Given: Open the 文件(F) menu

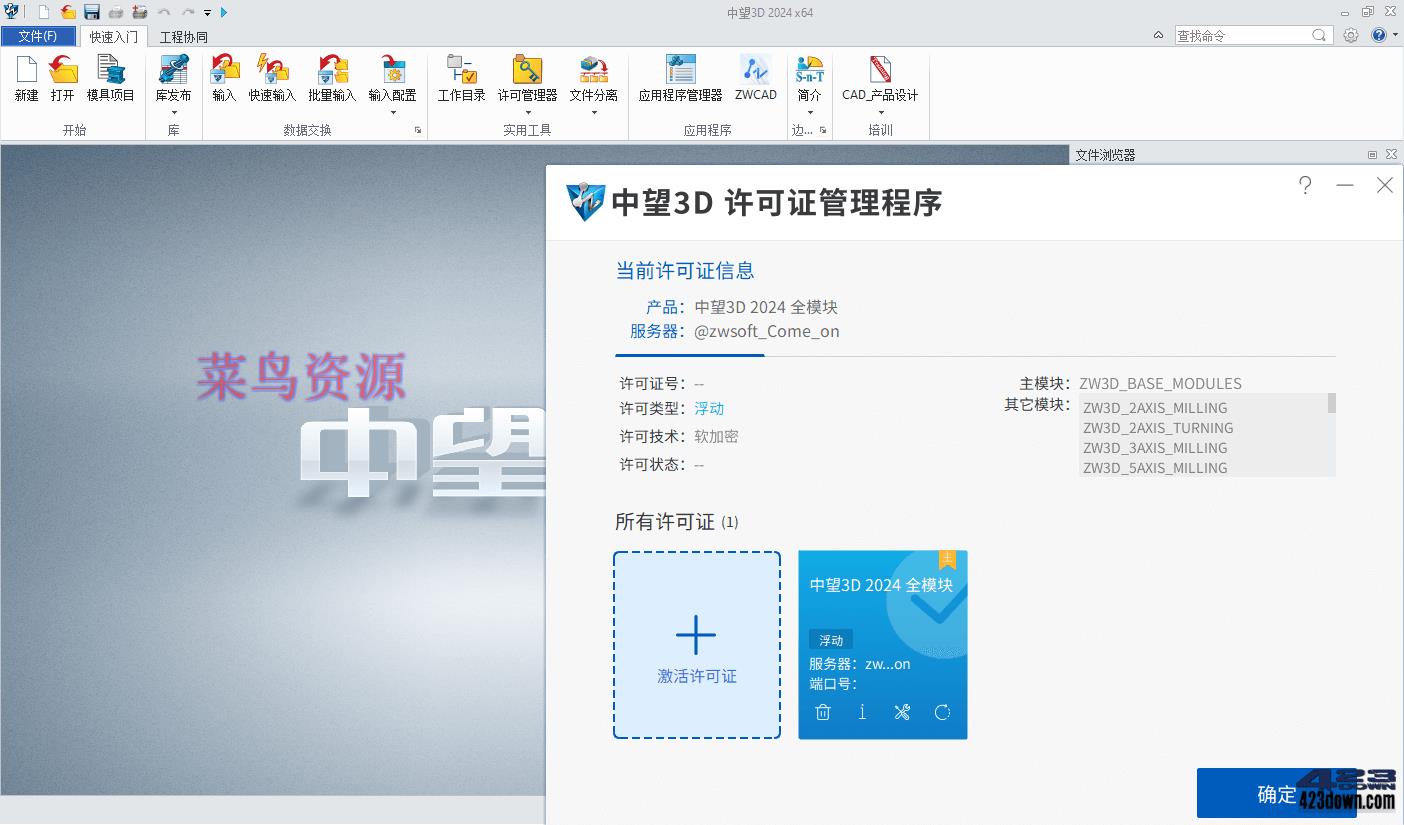Looking at the screenshot, I should tap(38, 36).
